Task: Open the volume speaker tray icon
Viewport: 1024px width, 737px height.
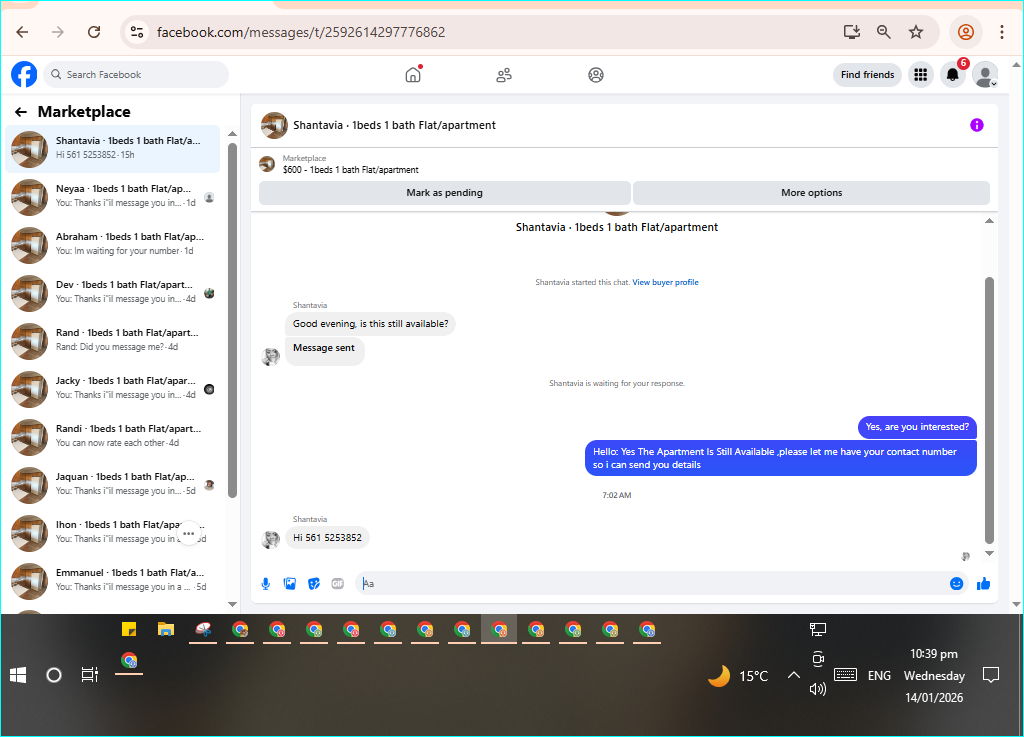Action: tap(818, 689)
